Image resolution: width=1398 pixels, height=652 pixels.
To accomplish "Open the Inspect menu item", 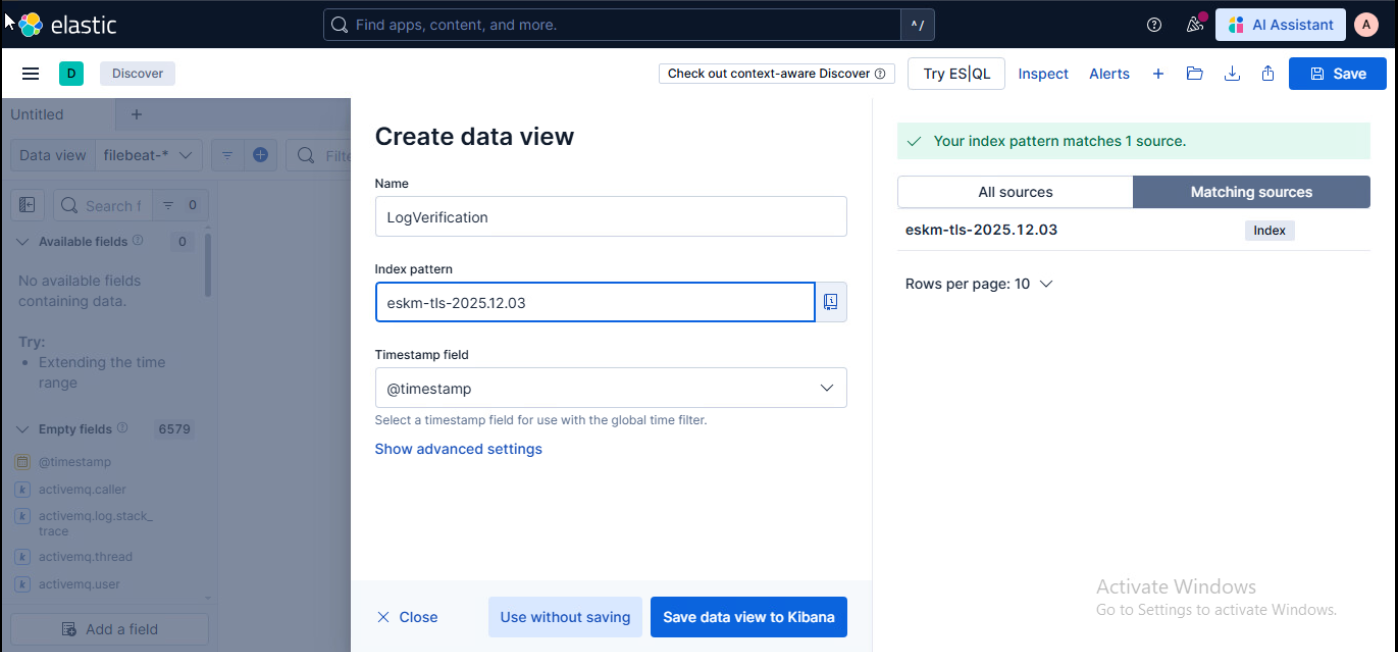I will 1043,73.
